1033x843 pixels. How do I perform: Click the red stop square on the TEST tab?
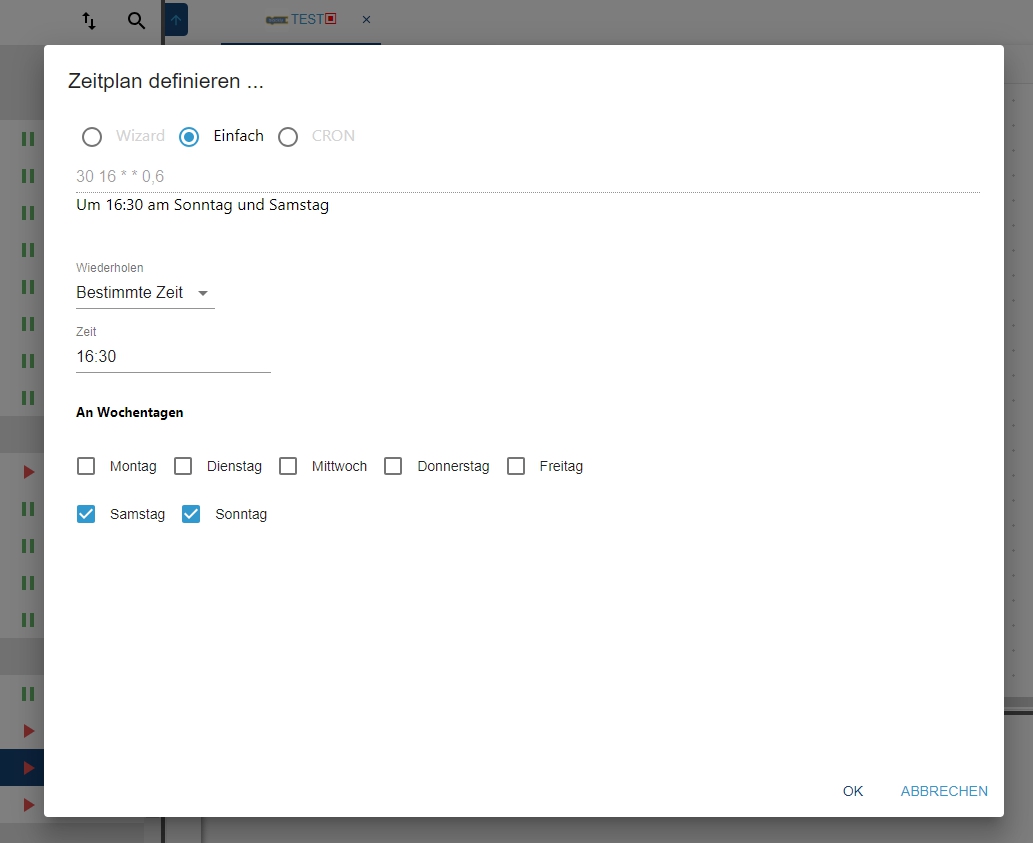click(x=330, y=18)
